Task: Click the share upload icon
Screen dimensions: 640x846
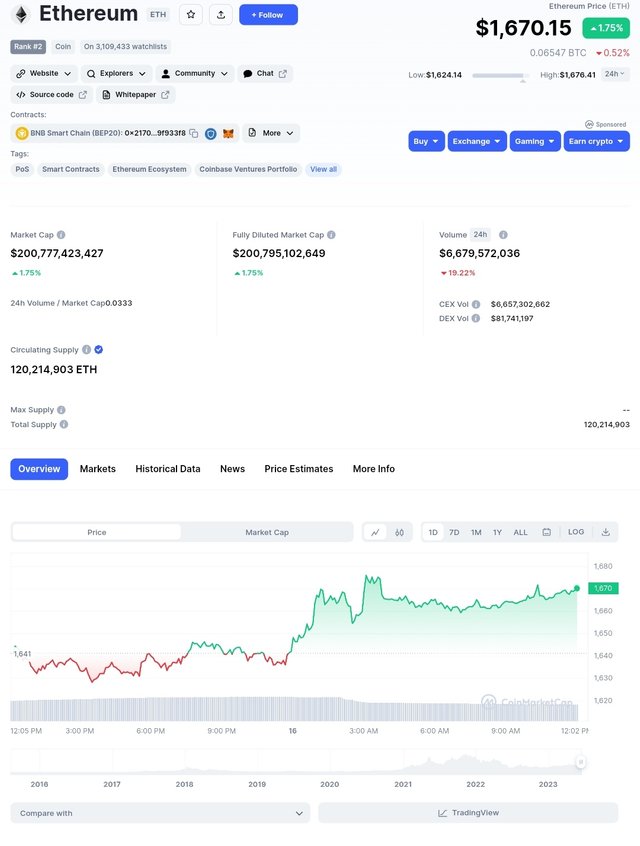Action: 221,15
